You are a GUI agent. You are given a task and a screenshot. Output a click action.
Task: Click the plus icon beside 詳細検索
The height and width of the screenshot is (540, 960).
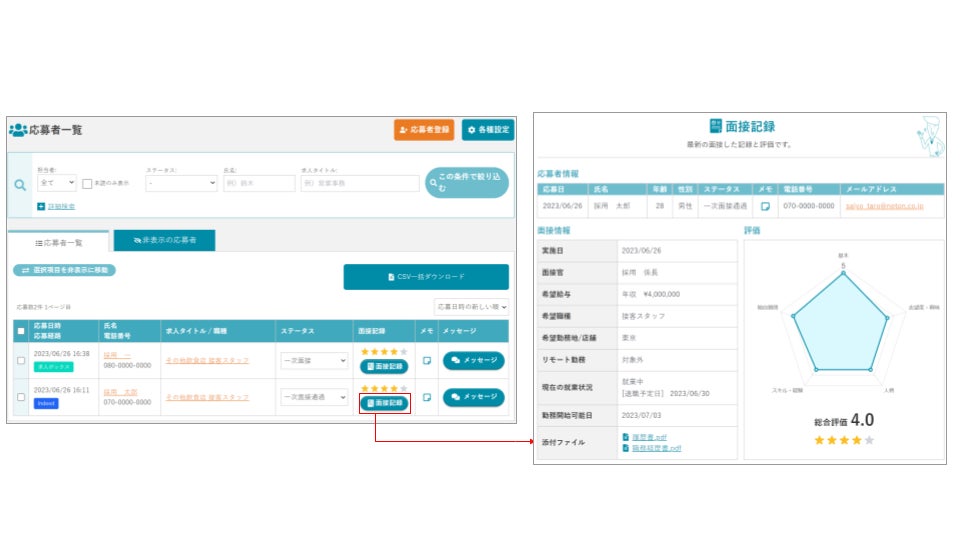coord(41,206)
